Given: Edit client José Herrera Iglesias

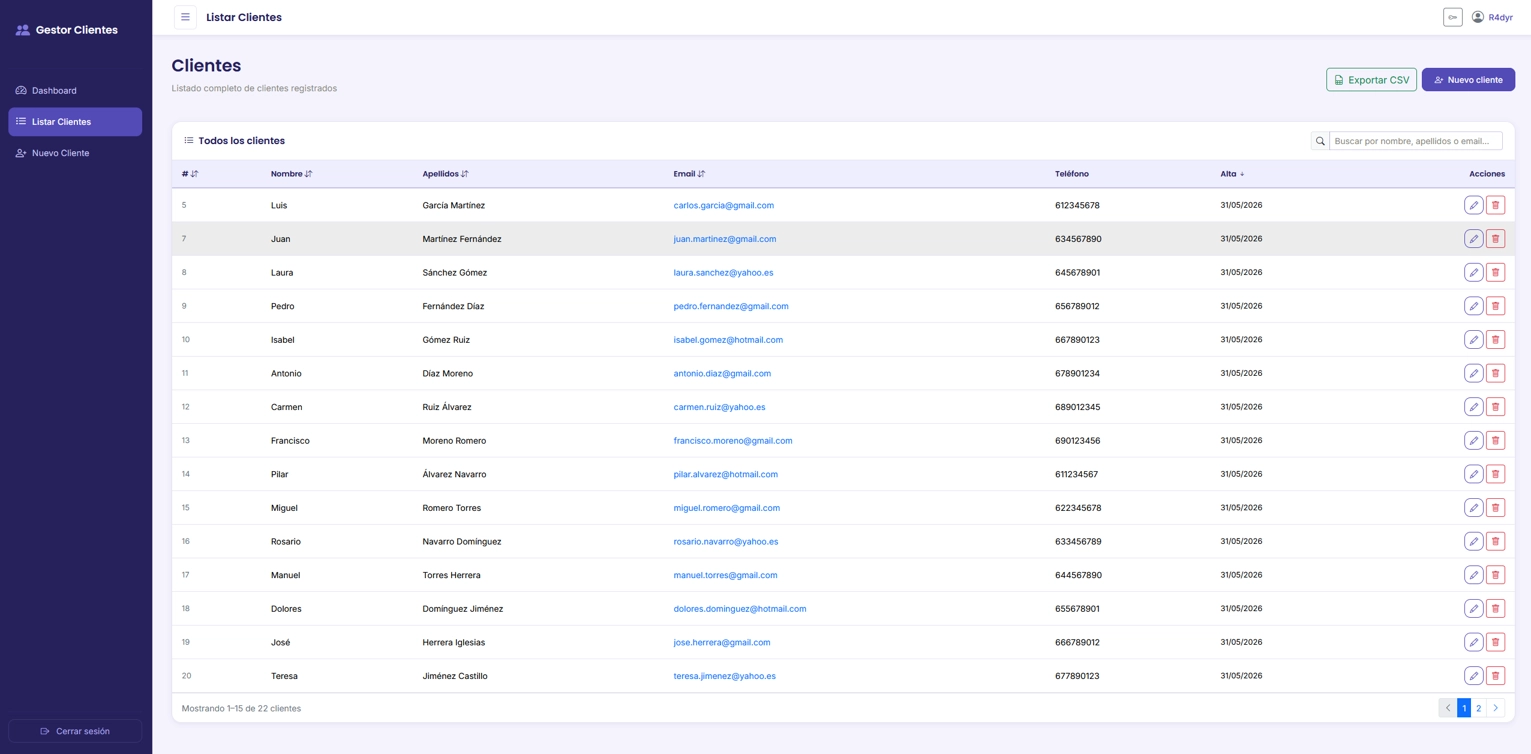Looking at the screenshot, I should [x=1474, y=642].
